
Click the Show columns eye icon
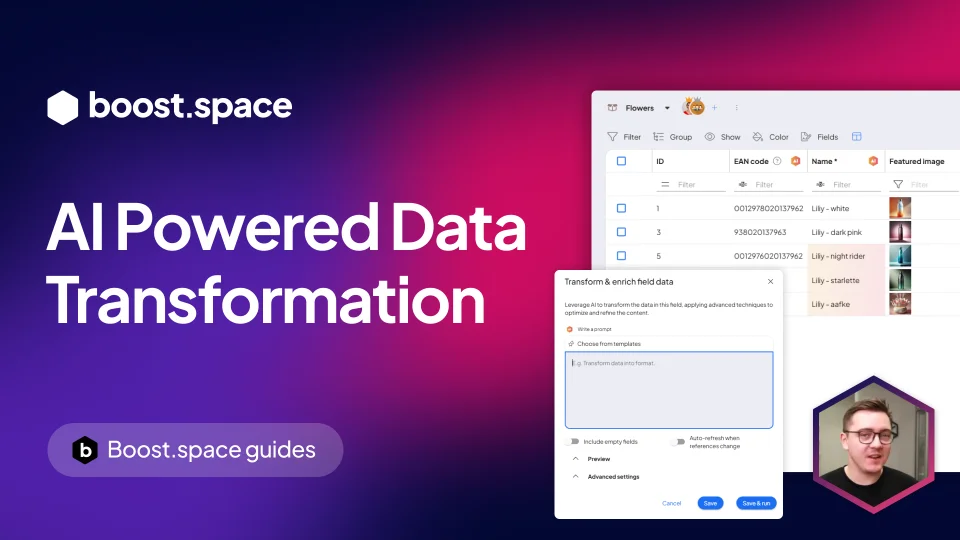[710, 137]
